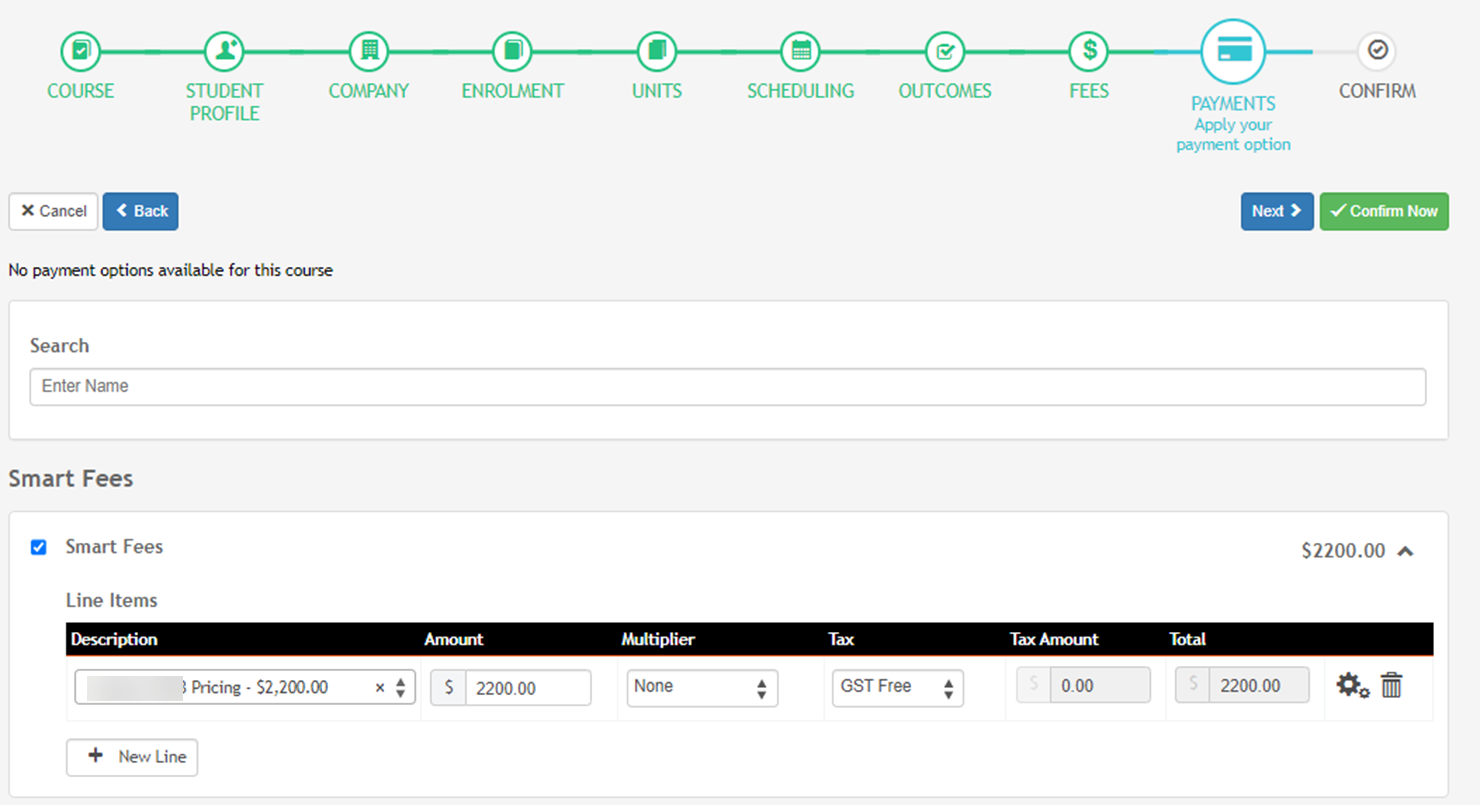Open the Multiplier None dropdown

(x=702, y=687)
